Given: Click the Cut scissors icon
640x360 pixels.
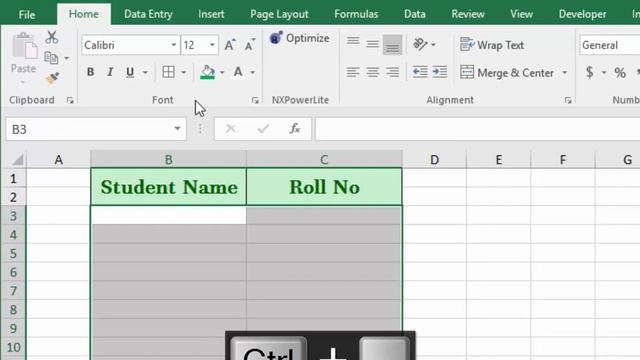Looking at the screenshot, I should [x=52, y=38].
